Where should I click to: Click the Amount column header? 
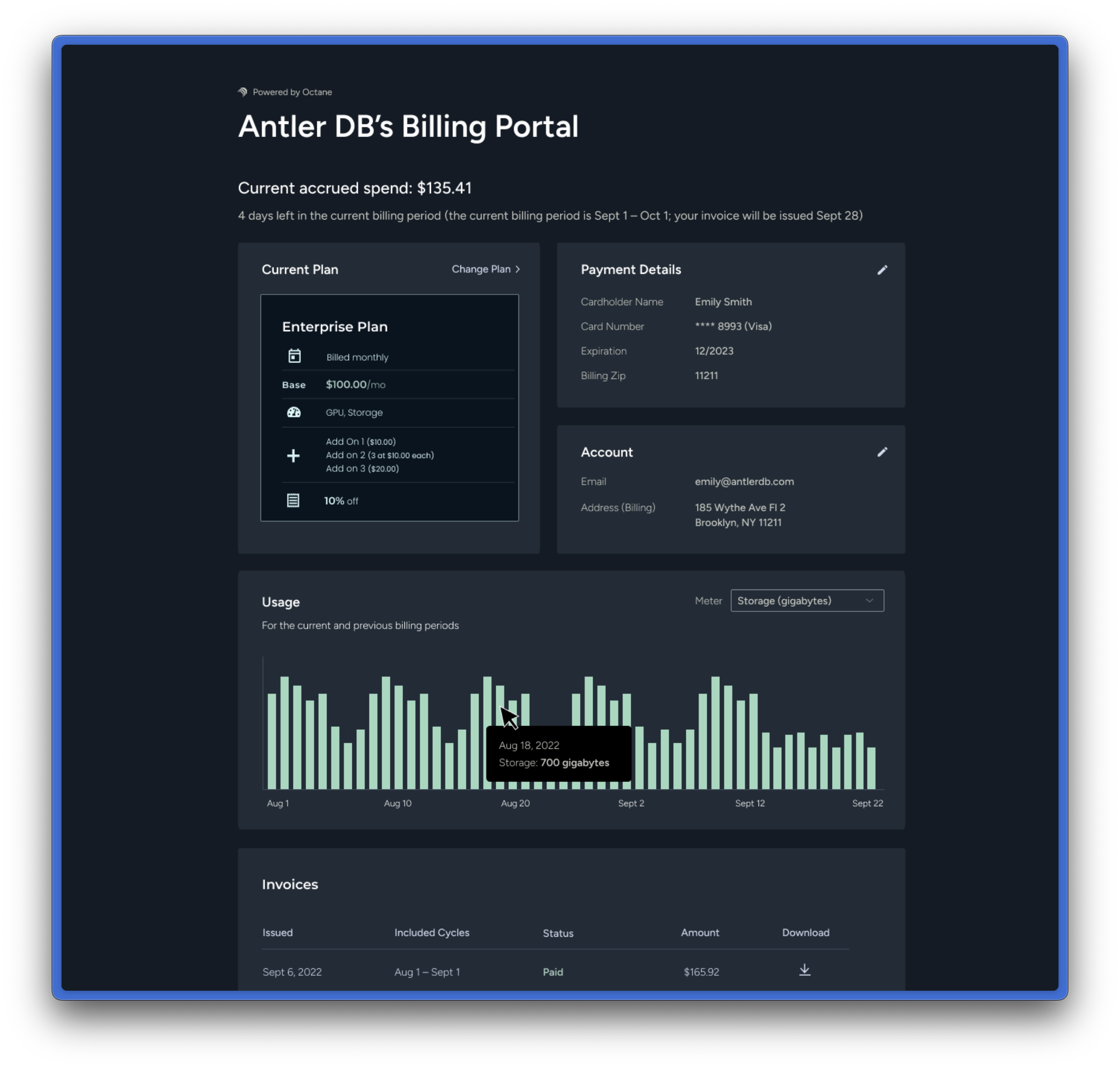click(x=700, y=933)
